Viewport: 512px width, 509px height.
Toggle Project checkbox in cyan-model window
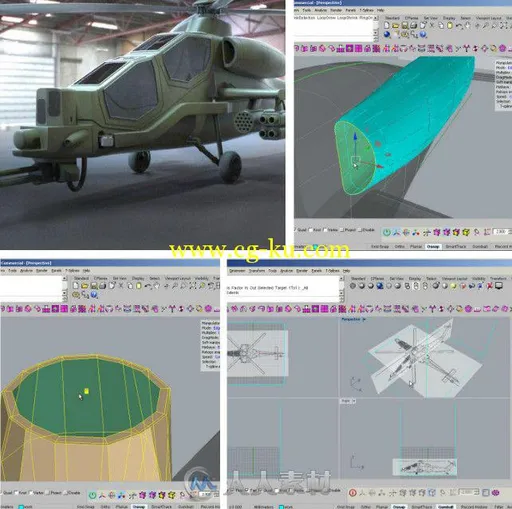tap(342, 230)
